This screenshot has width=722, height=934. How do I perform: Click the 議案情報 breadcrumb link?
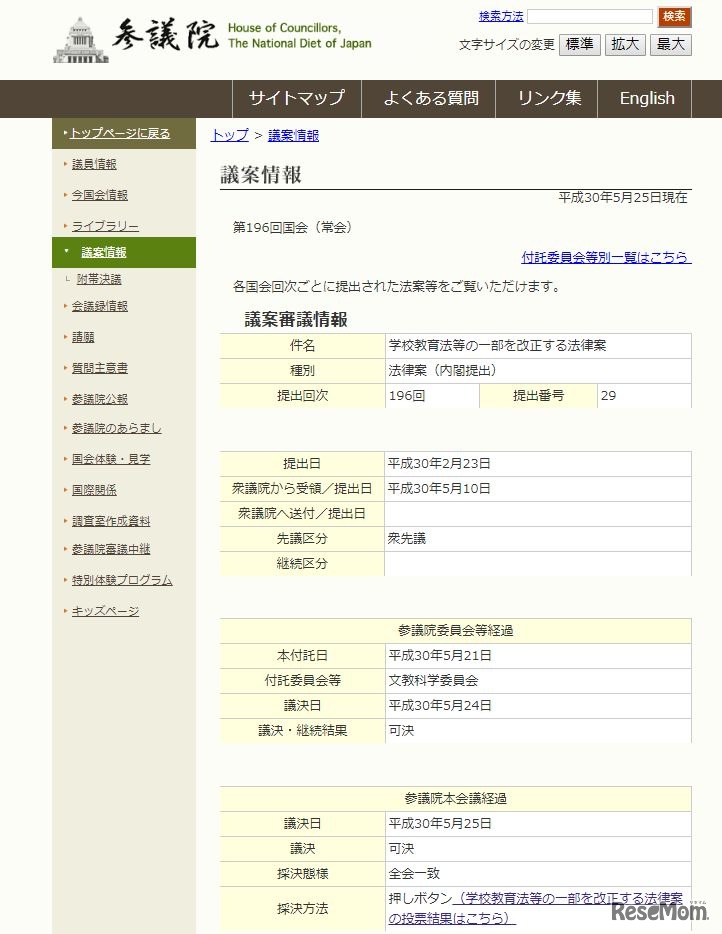[293, 135]
